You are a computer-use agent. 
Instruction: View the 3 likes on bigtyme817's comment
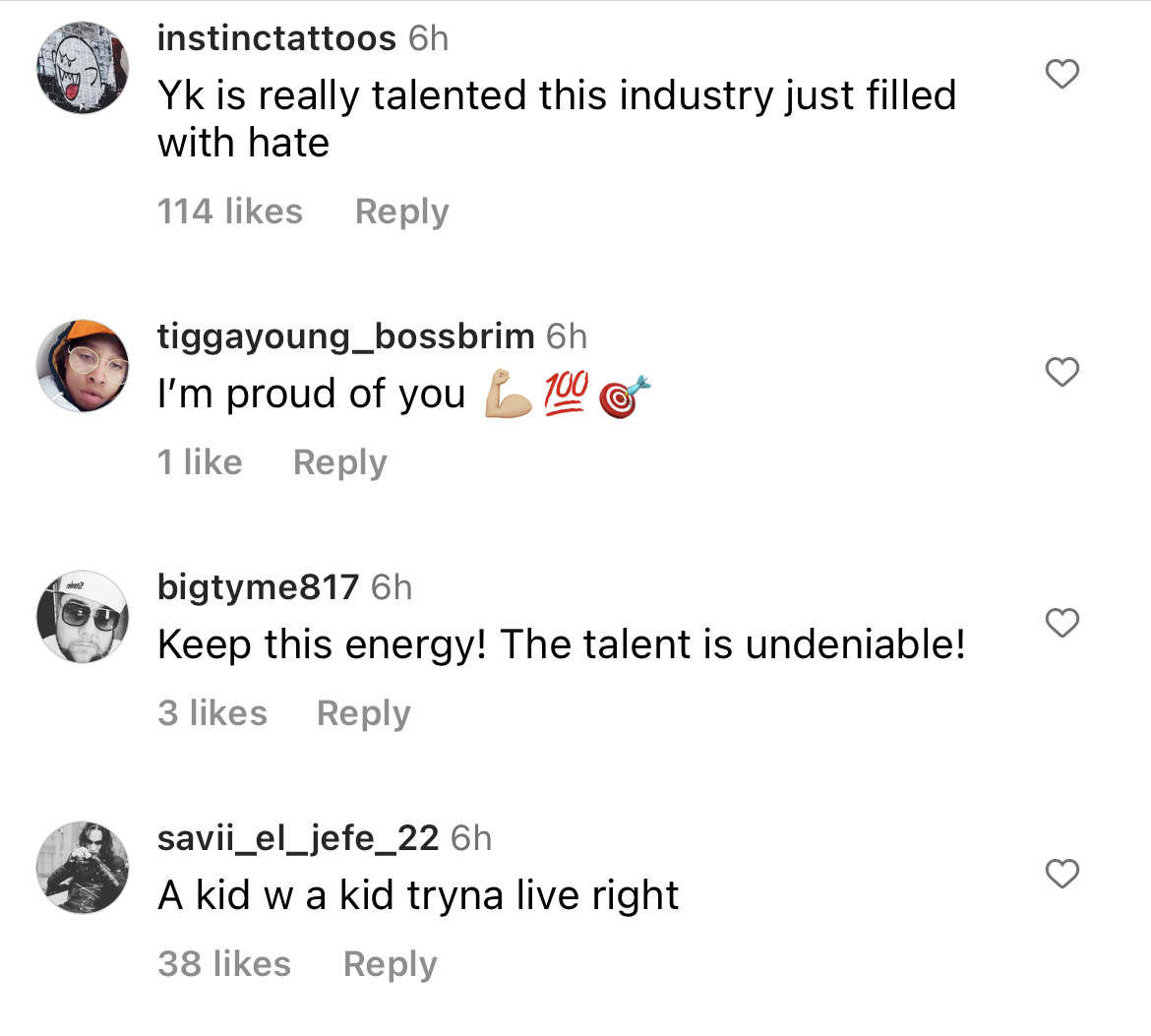coord(212,712)
